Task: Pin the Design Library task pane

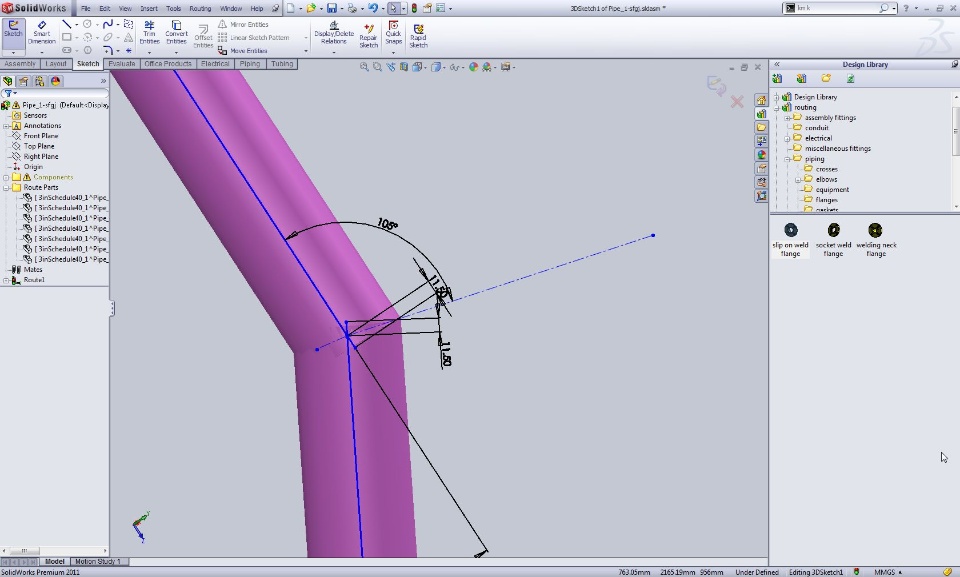Action: pos(954,64)
